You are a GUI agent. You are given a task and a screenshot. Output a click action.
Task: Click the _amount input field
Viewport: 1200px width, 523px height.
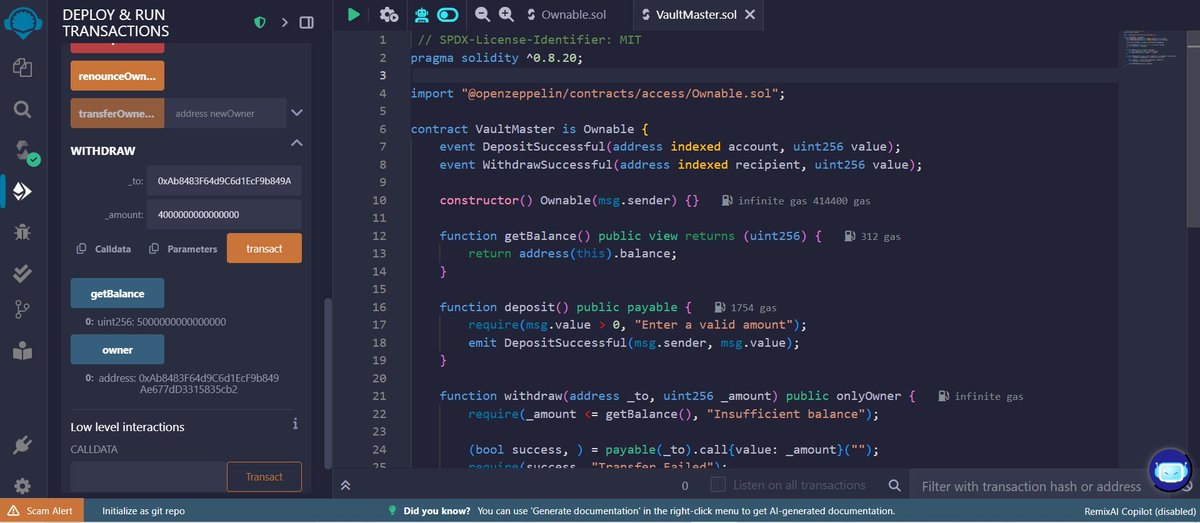tap(224, 214)
